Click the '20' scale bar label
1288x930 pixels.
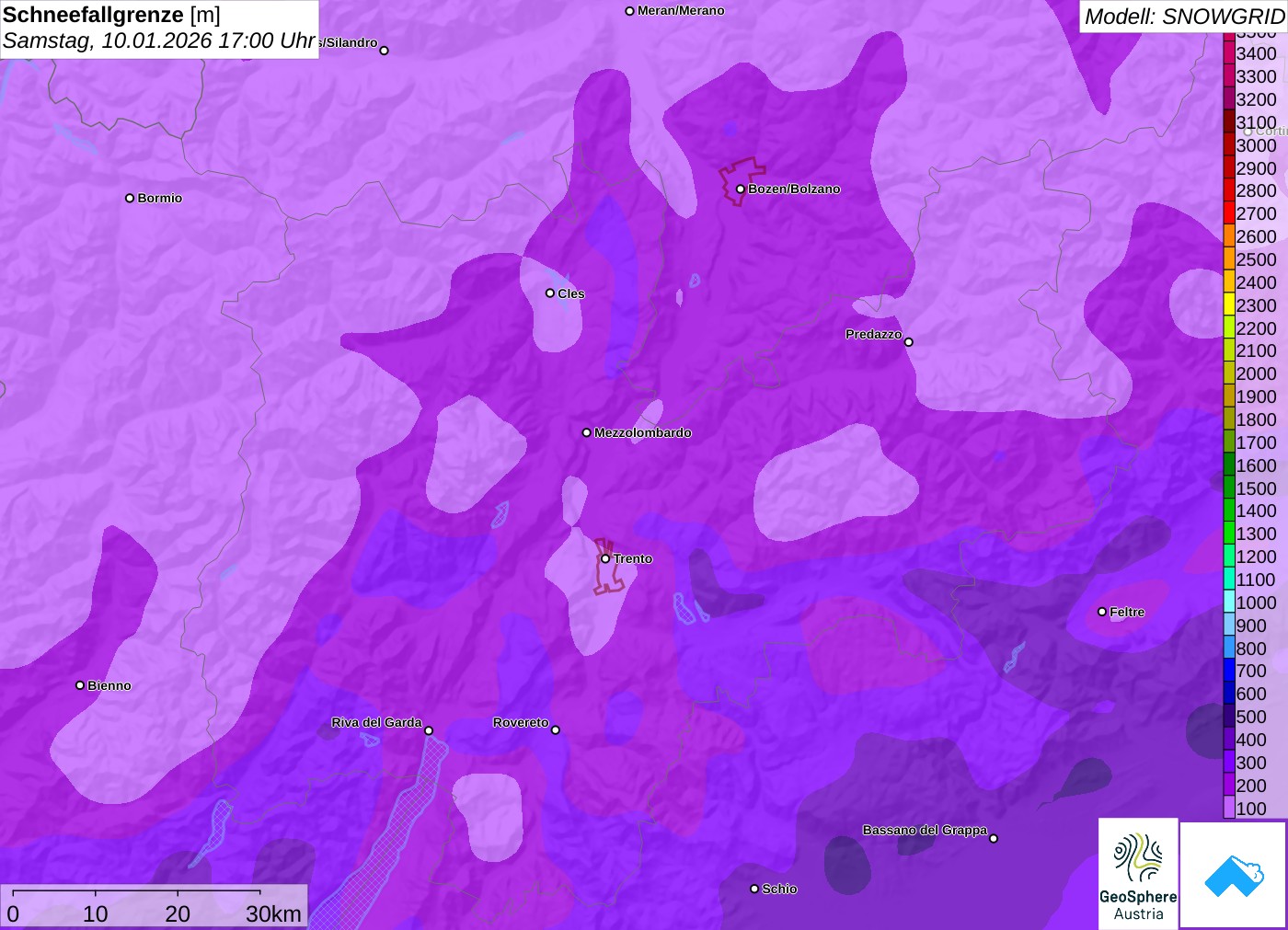point(178,914)
